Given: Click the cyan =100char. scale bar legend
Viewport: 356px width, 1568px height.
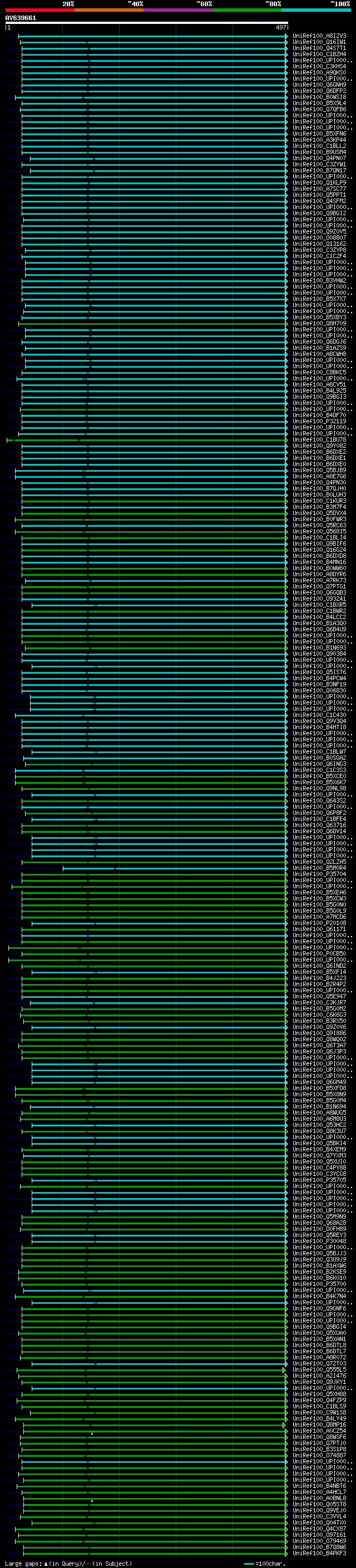Looking at the screenshot, I should click(248, 1563).
